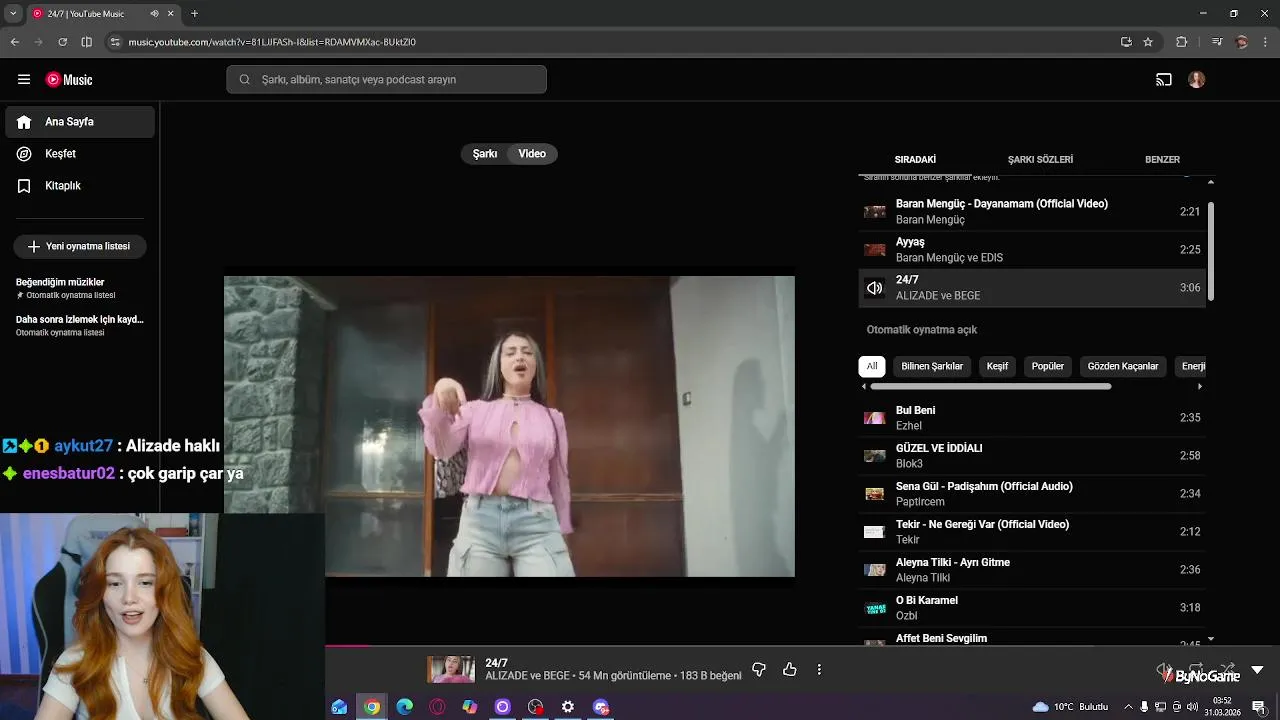Focus the Şarkı, albüm, sanatçı search field
Viewport: 1280px width, 720px height.
(386, 80)
